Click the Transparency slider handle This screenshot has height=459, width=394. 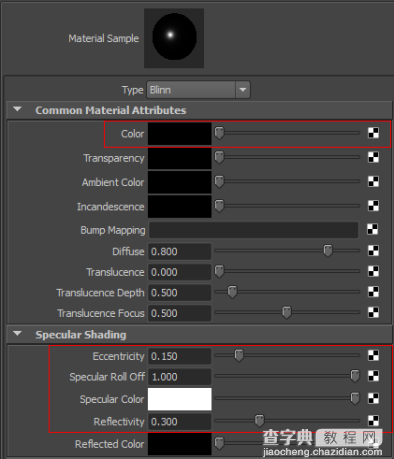click(219, 158)
